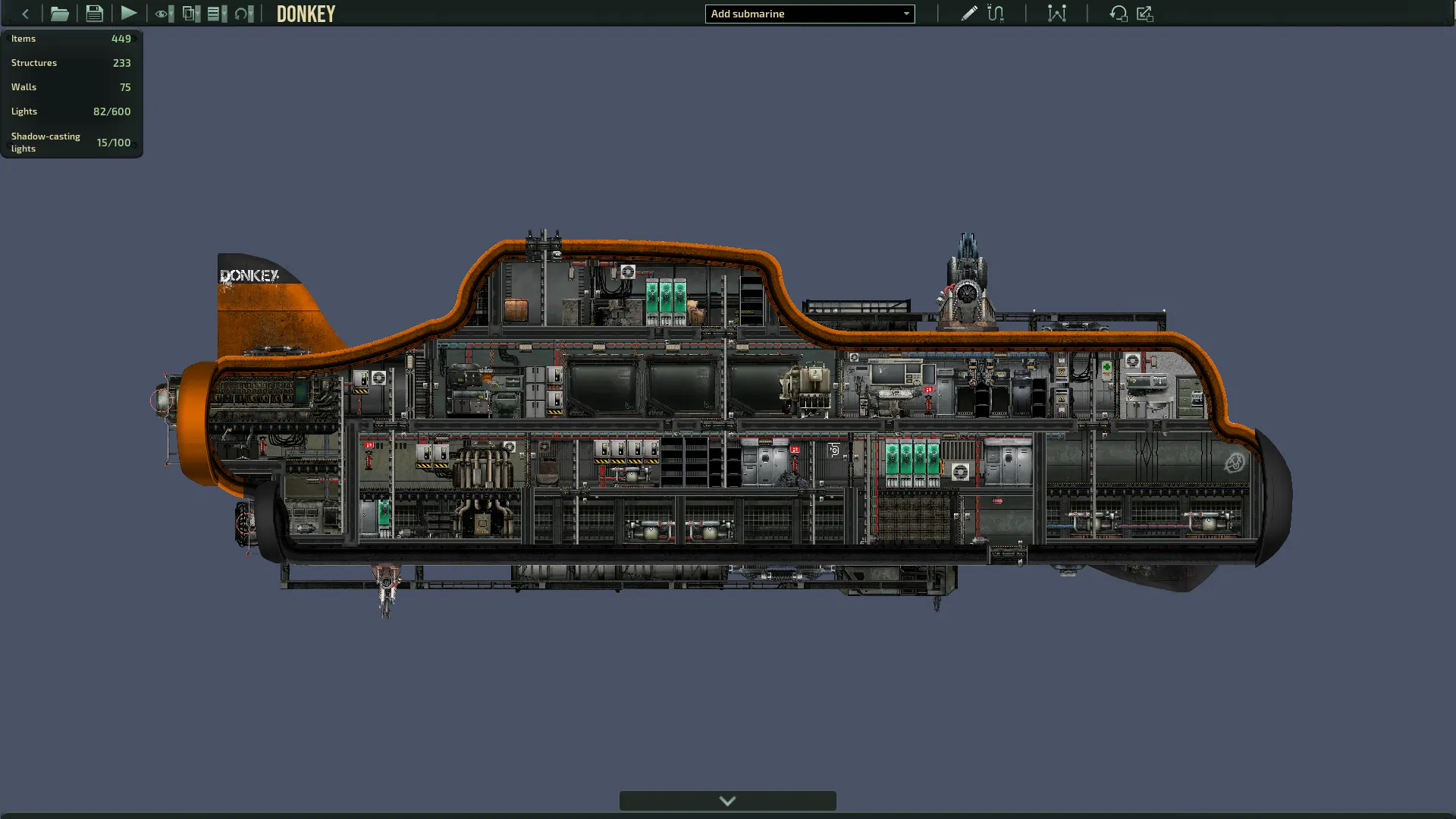The height and width of the screenshot is (819, 1456).
Task: Switch to wiring mode tool
Action: point(996,14)
